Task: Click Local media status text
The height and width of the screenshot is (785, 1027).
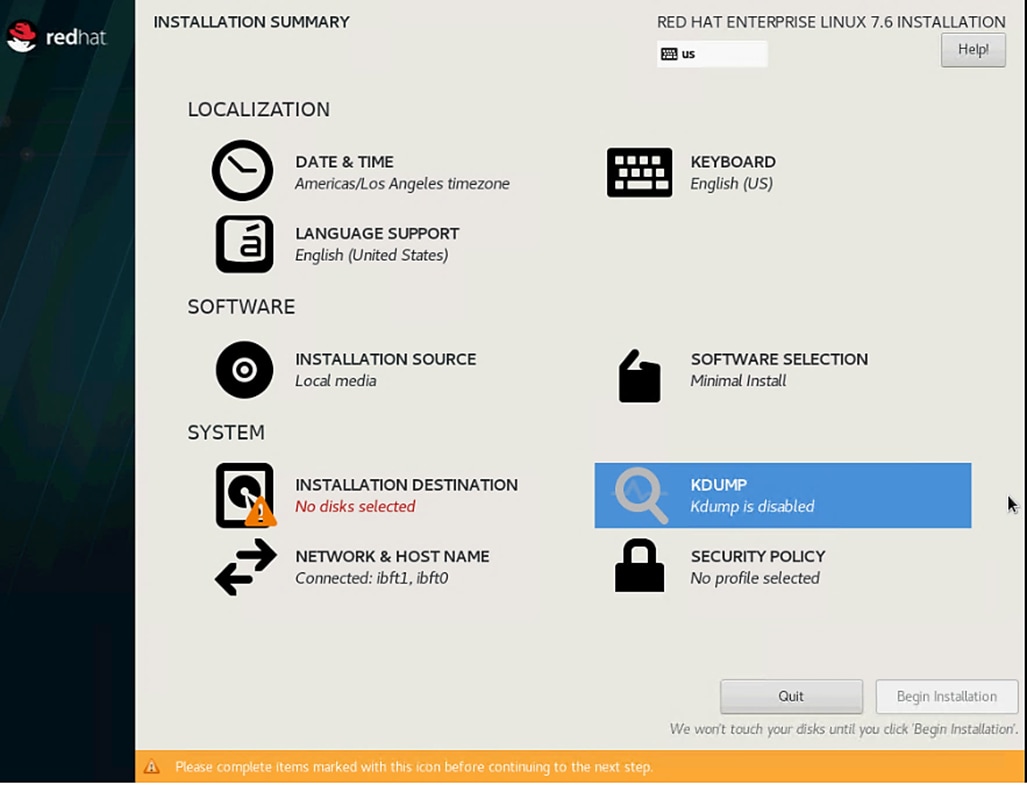Action: [335, 381]
